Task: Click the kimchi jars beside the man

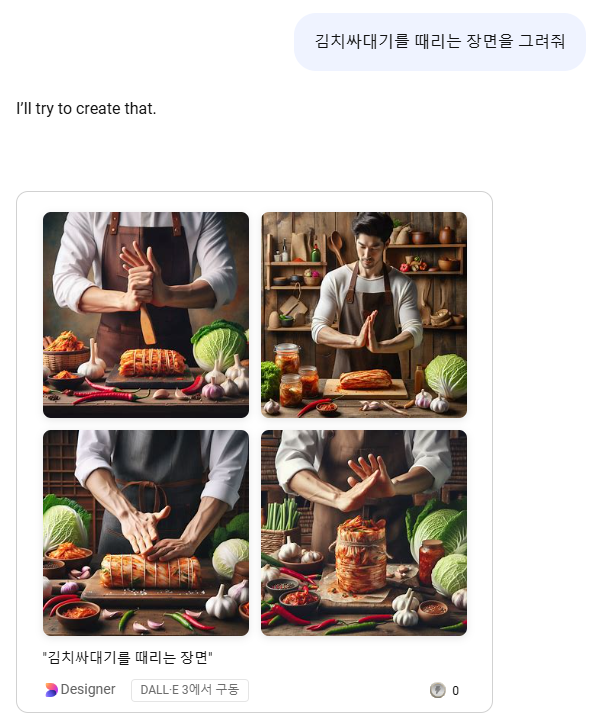Action: point(295,375)
